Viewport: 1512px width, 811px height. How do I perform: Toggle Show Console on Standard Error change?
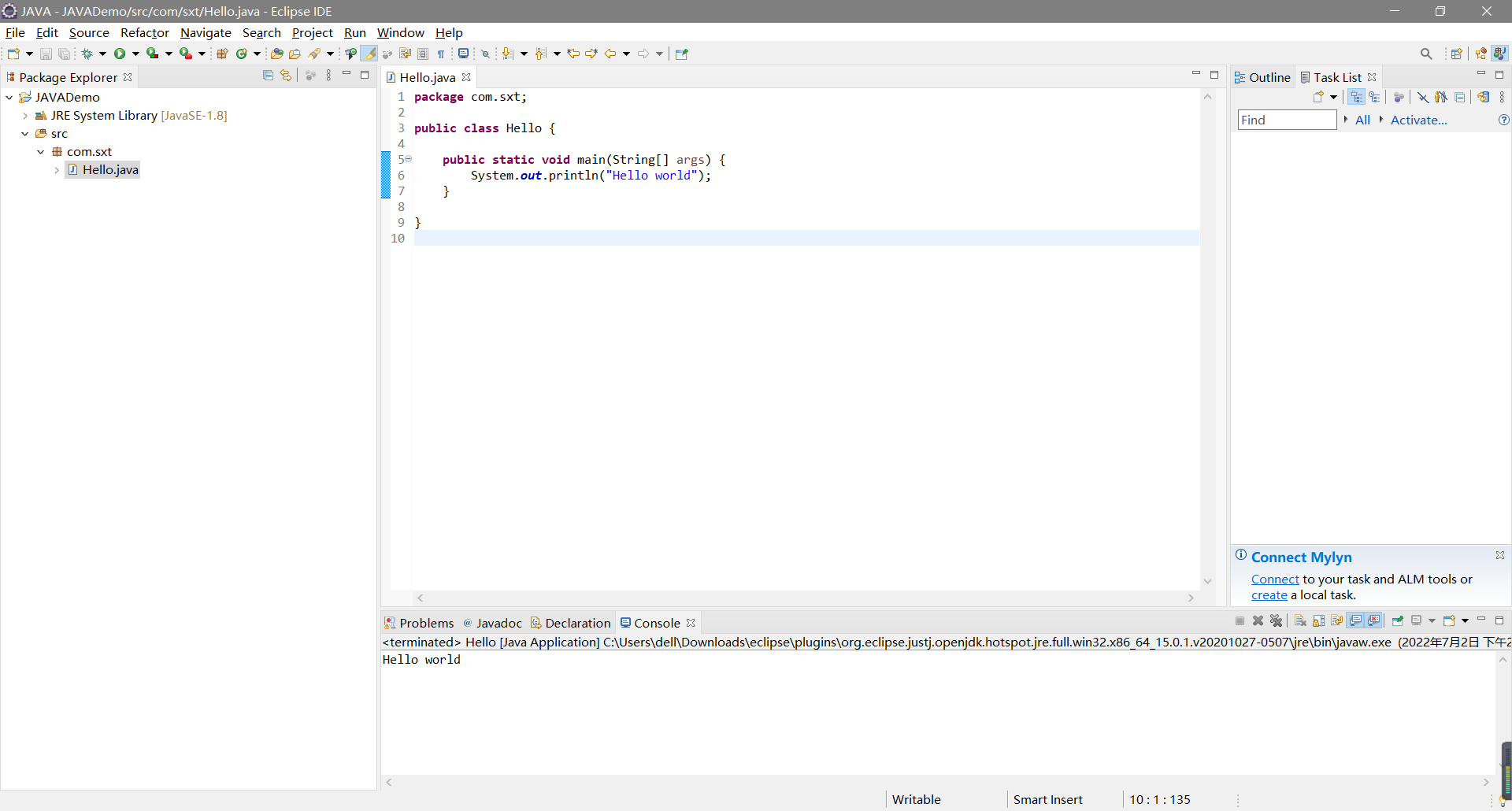pyautogui.click(x=1374, y=620)
